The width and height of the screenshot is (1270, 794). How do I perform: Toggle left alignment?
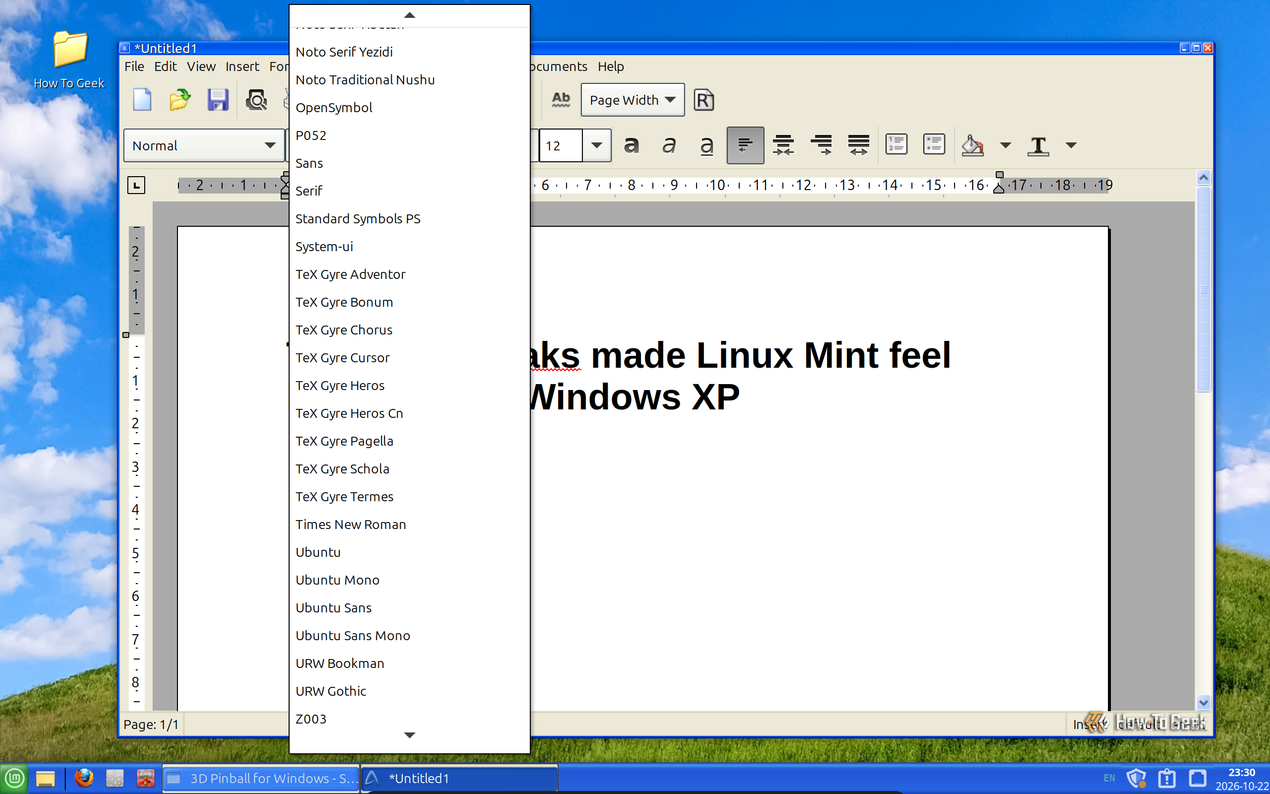click(x=745, y=145)
